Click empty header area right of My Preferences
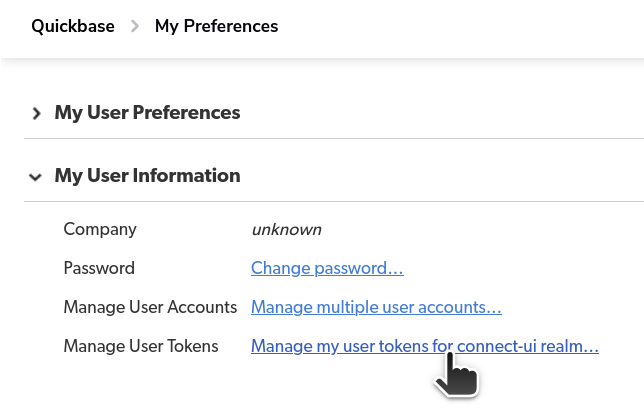Viewport: 644px width, 414px height. tap(460, 26)
